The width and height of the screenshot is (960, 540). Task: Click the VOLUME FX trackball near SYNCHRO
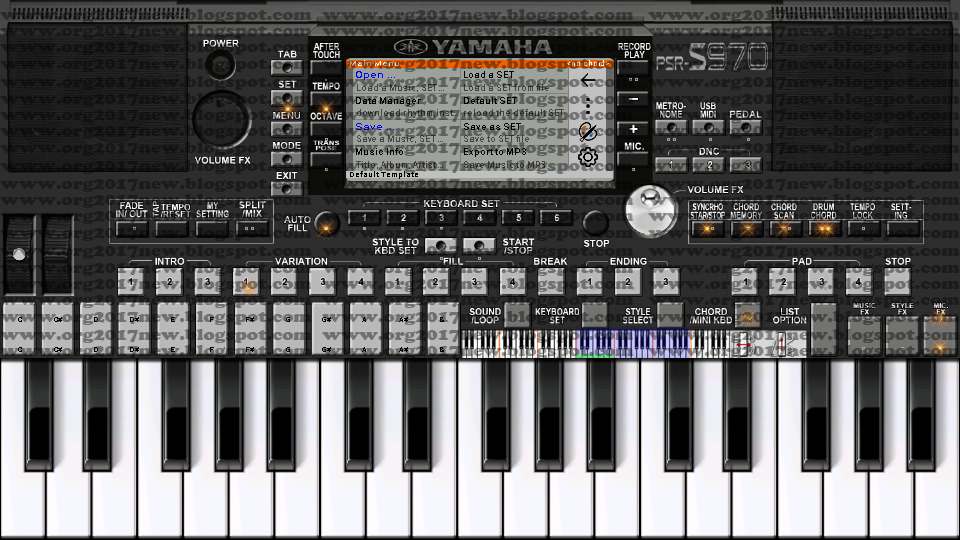tap(651, 211)
